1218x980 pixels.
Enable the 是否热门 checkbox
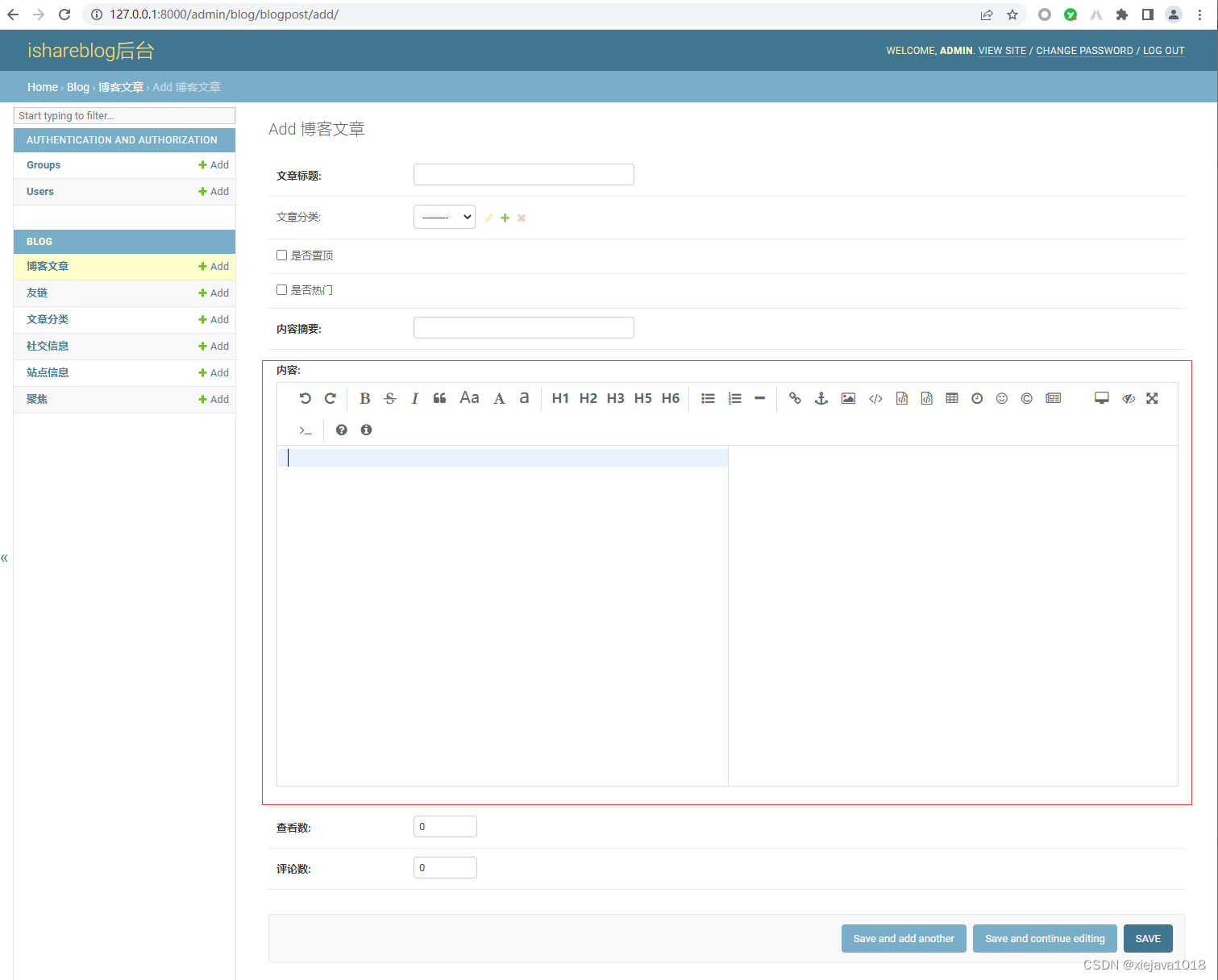281,290
